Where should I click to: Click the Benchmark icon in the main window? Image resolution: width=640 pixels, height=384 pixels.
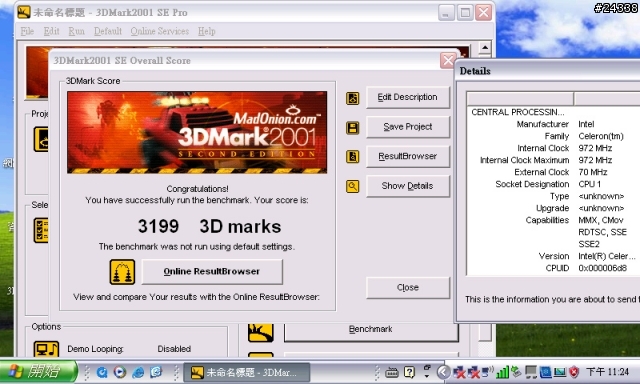[x=261, y=333]
